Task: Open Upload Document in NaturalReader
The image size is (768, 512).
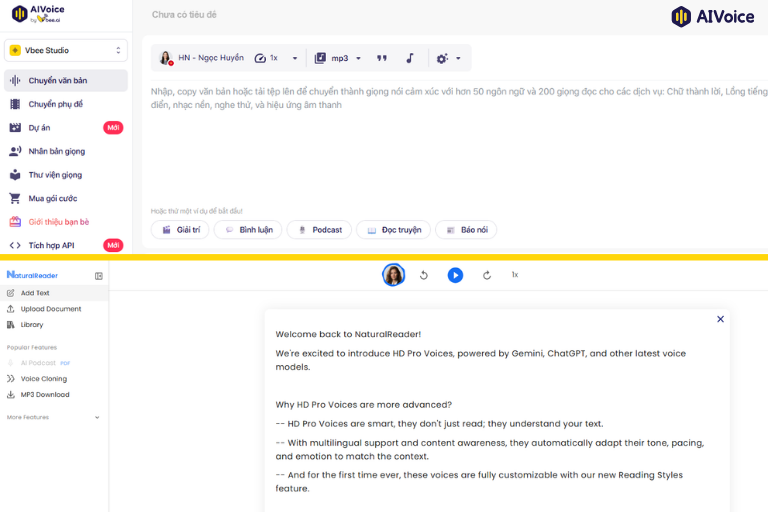Action: click(54, 309)
